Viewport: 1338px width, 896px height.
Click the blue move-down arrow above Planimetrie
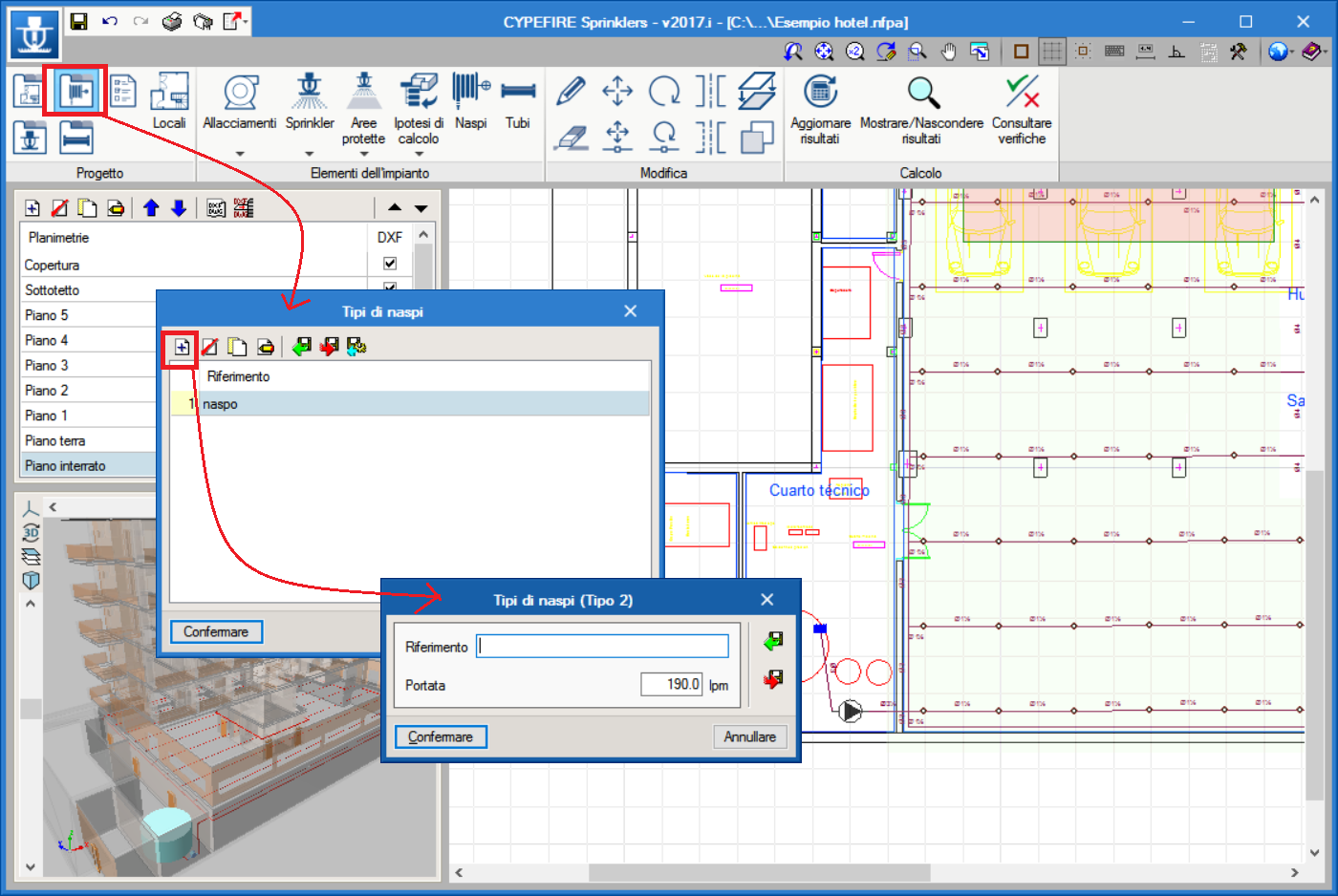click(179, 208)
